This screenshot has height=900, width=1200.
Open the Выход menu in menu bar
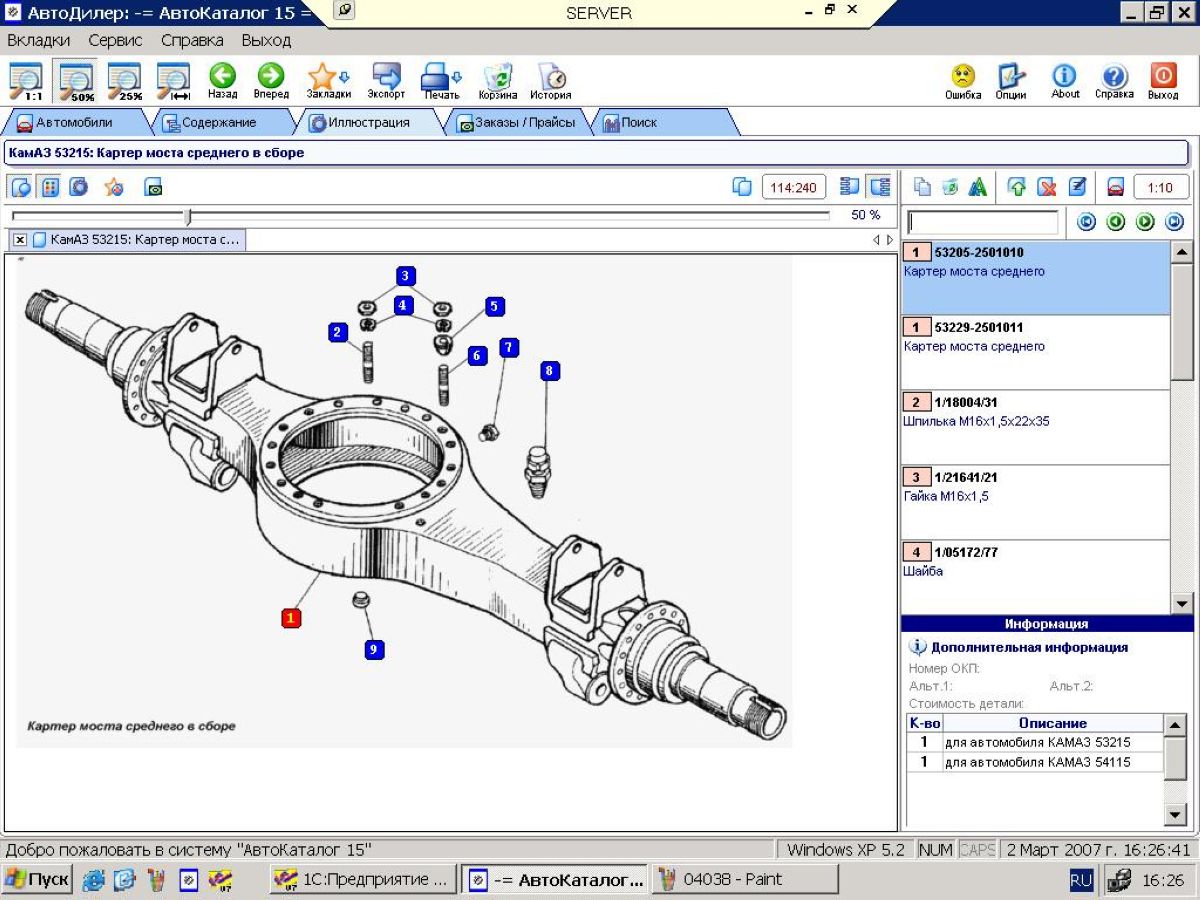click(266, 41)
